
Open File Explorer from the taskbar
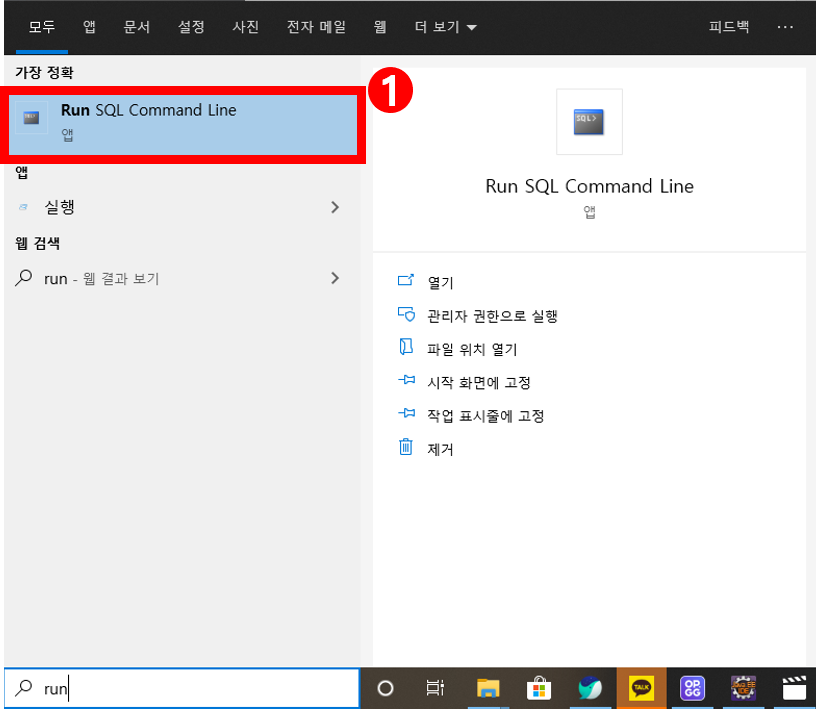(x=488, y=688)
